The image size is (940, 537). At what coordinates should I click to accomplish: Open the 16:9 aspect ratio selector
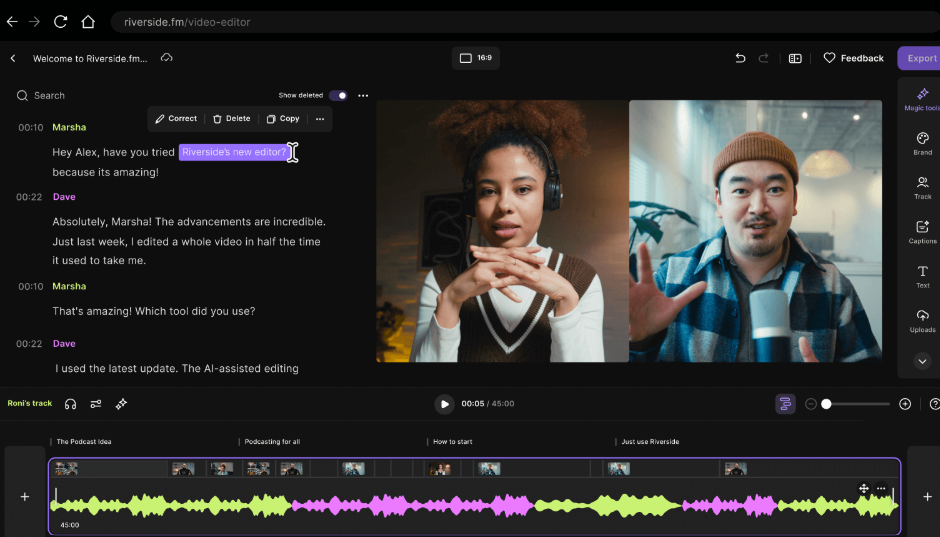(476, 58)
